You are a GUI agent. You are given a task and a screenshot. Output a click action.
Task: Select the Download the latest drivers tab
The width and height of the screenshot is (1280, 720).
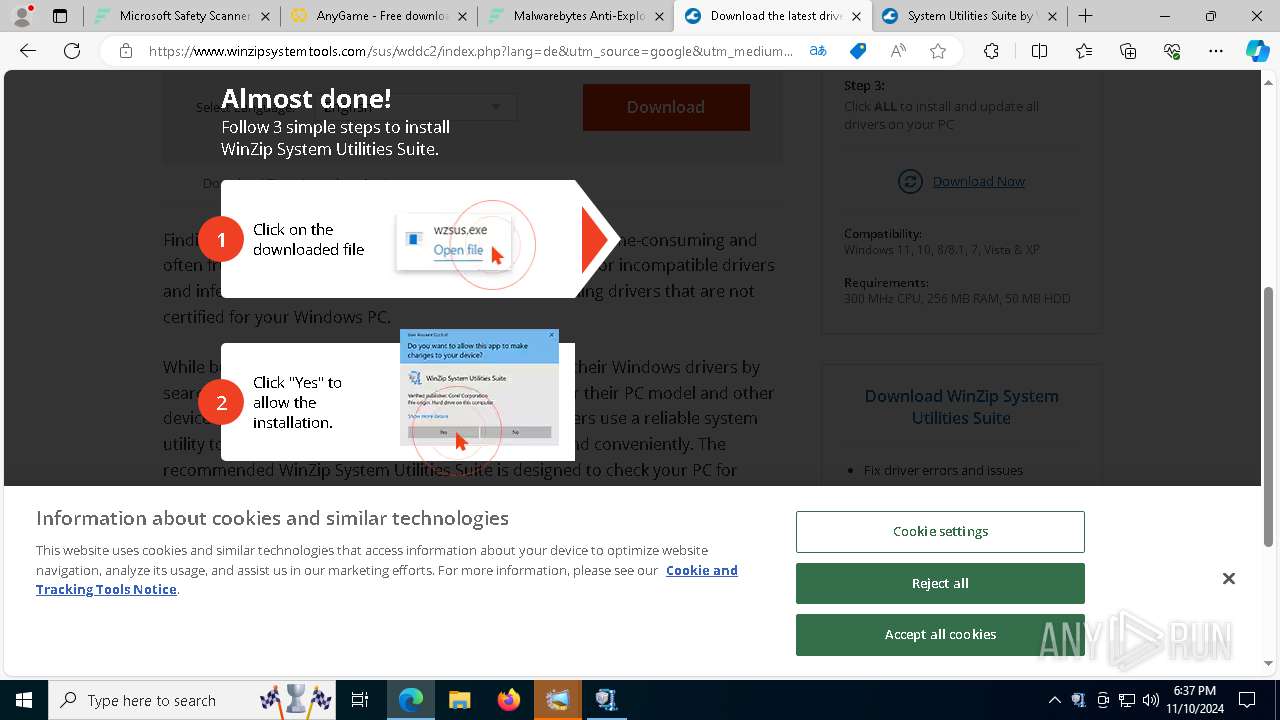773,16
